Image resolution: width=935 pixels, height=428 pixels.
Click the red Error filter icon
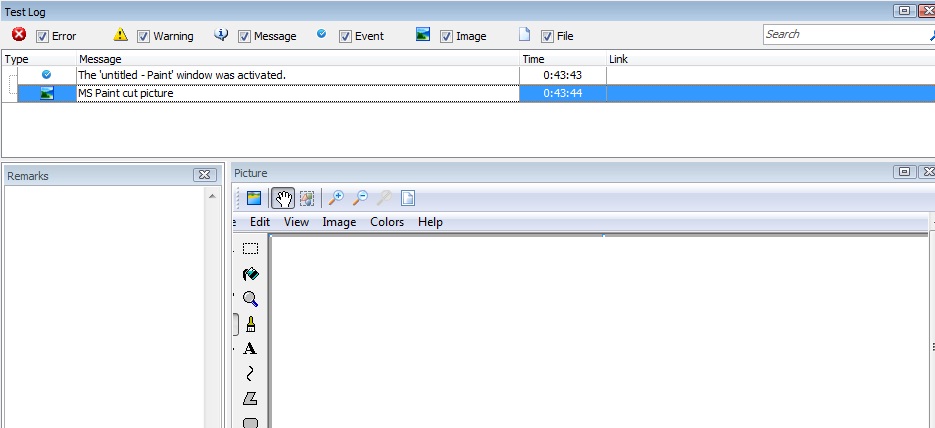pyautogui.click(x=19, y=35)
